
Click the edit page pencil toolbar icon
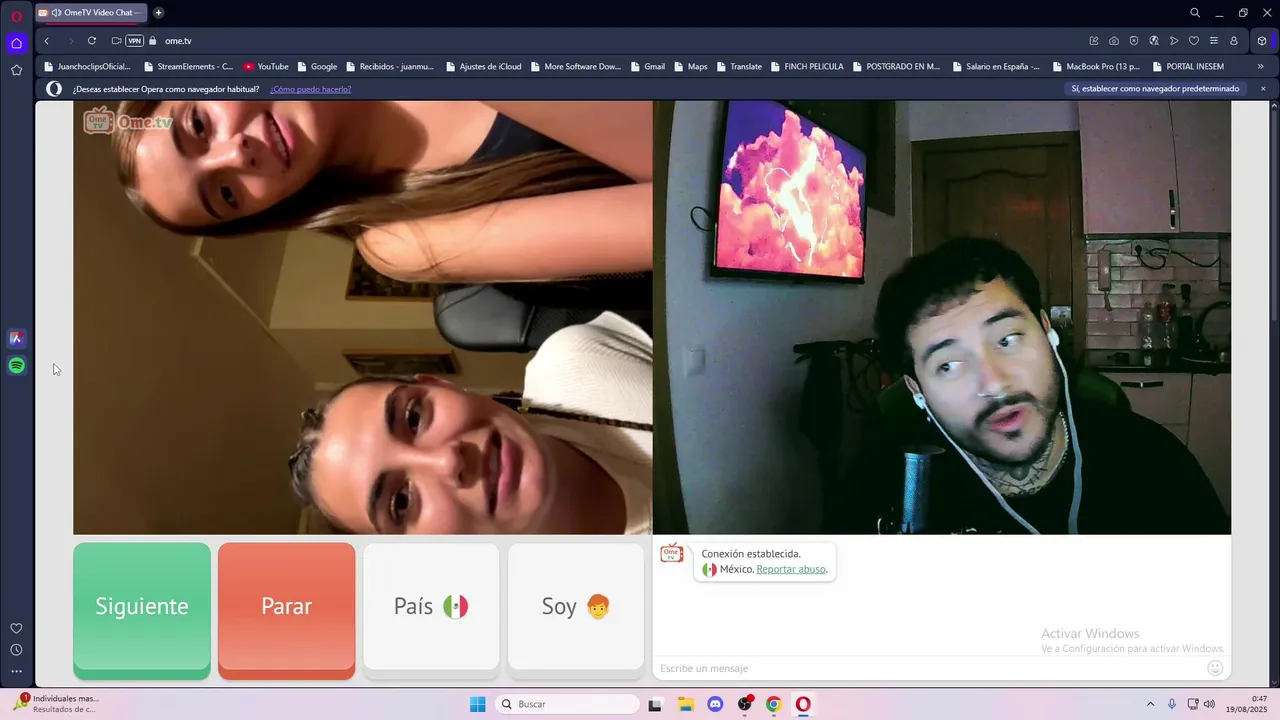point(1093,41)
